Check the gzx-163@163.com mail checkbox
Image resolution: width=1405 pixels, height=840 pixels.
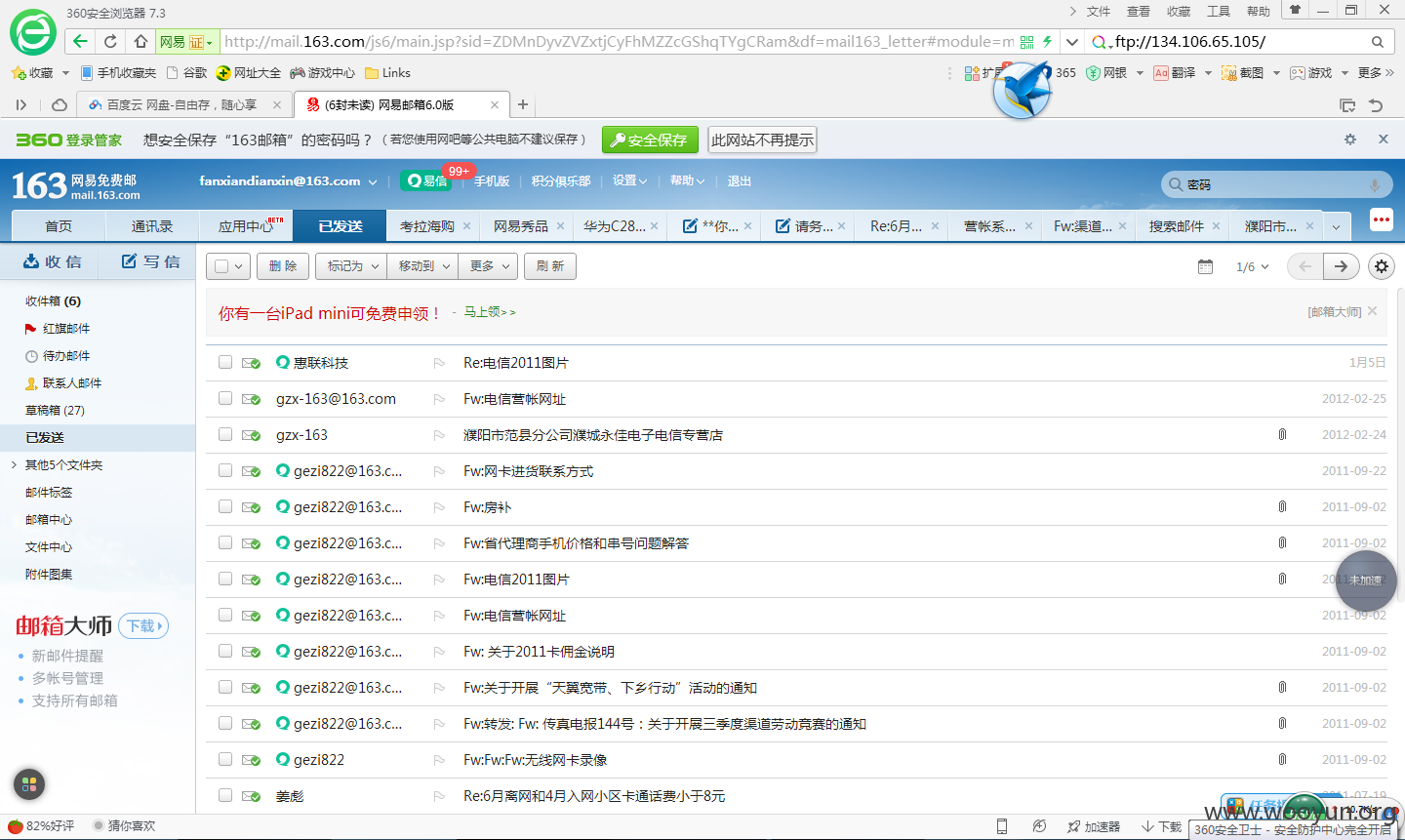[x=225, y=398]
